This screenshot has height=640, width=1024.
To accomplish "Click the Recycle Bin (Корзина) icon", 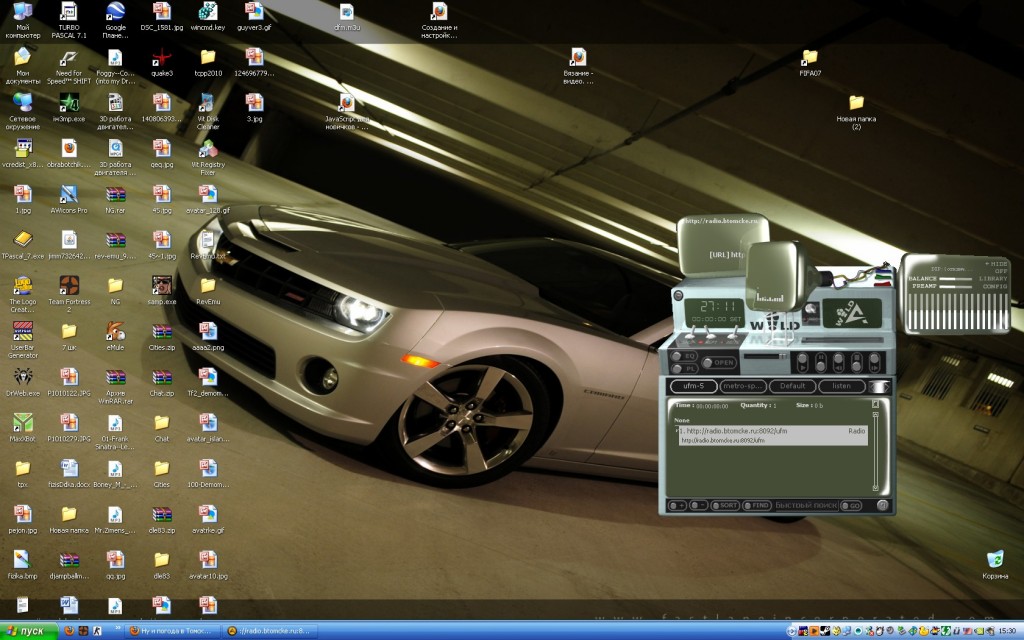I will click(995, 560).
